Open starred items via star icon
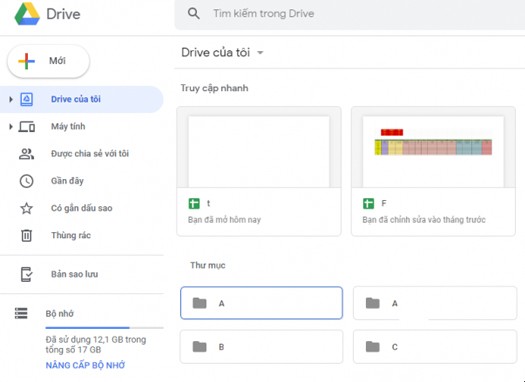This screenshot has width=525, height=382. tap(26, 208)
